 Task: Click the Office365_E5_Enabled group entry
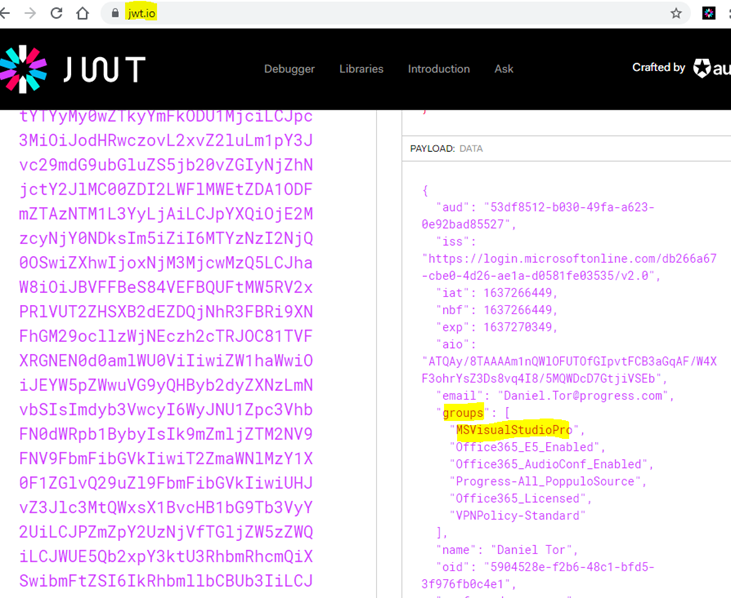524,447
